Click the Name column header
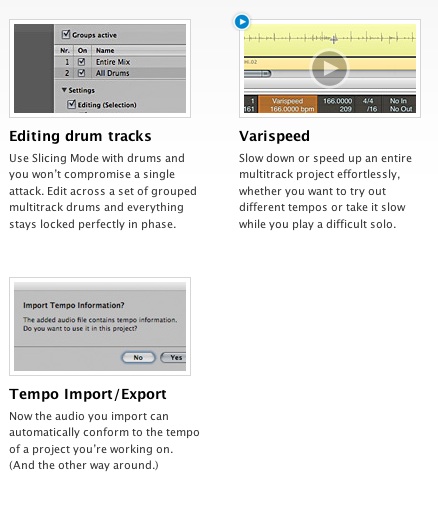 pyautogui.click(x=105, y=51)
